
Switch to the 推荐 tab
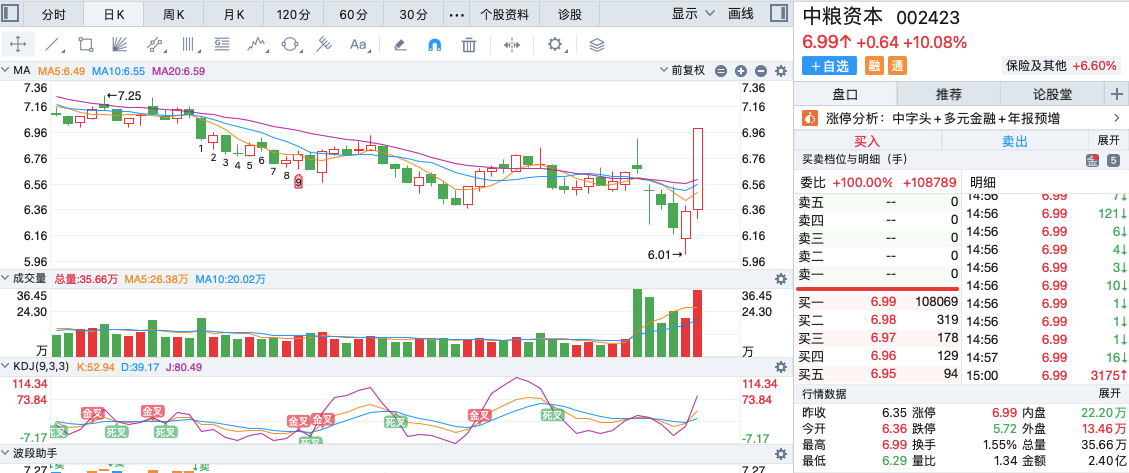pyautogui.click(x=948, y=94)
